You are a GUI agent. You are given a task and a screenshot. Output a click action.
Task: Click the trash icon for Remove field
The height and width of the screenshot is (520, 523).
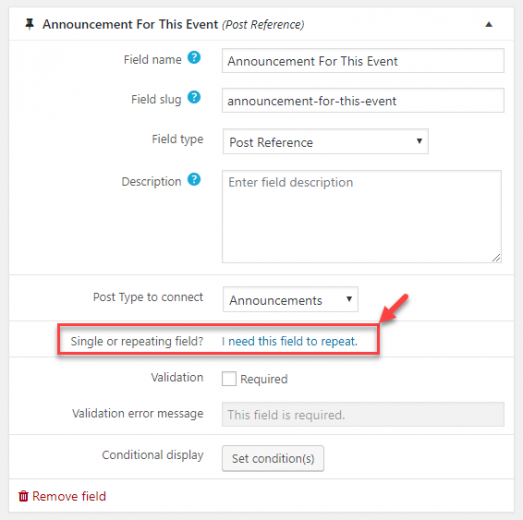coord(23,496)
